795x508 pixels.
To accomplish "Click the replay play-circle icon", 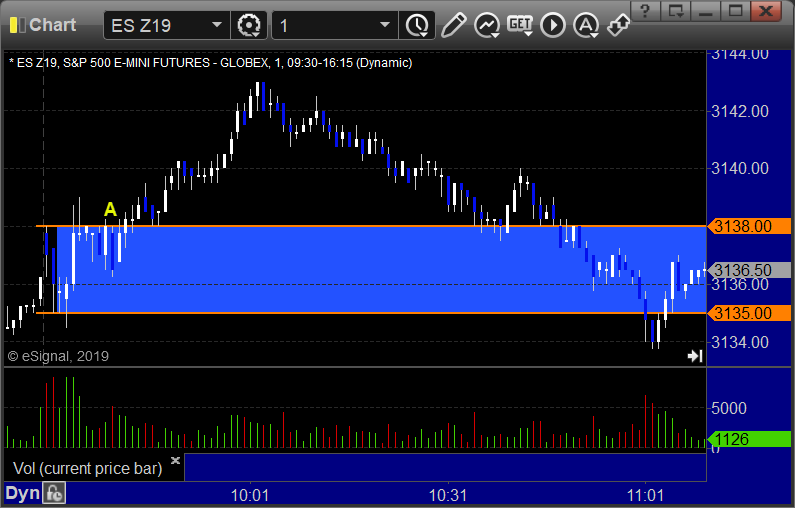I will coord(553,25).
